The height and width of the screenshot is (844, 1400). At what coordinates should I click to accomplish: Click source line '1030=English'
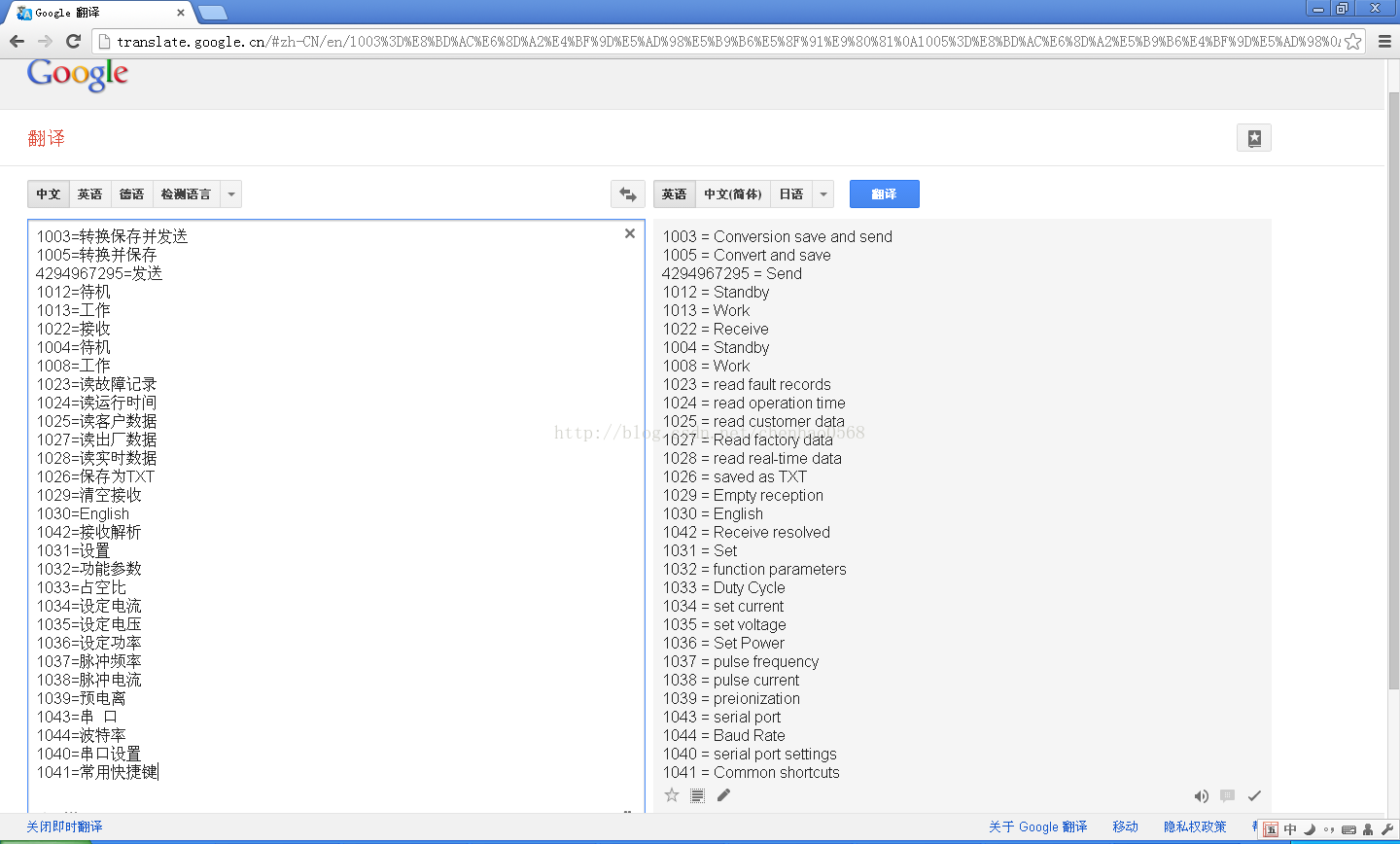(83, 513)
